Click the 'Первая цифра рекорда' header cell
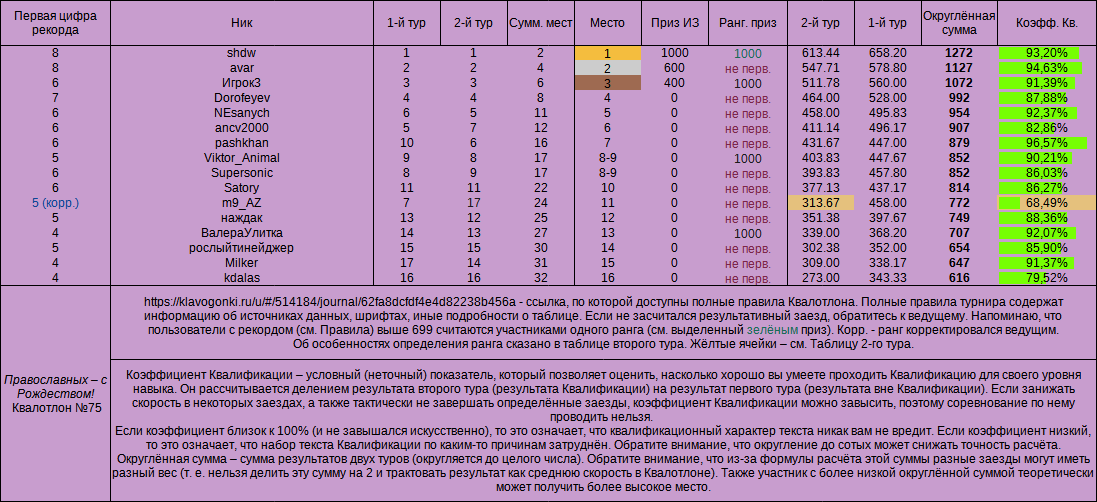 [55, 23]
